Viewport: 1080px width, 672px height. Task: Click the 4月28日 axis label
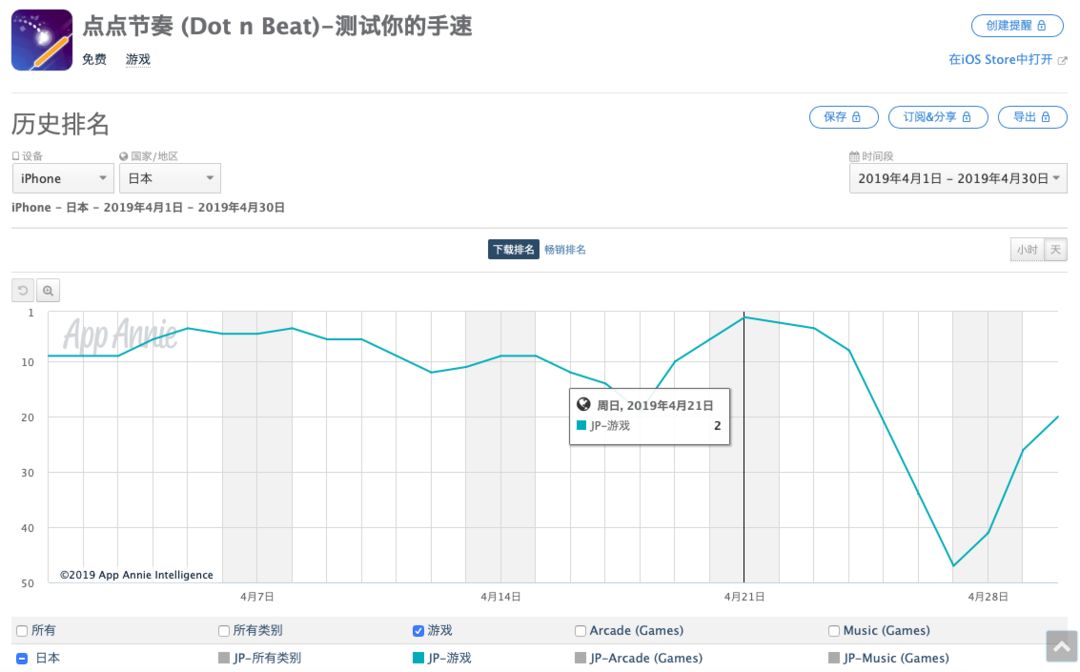988,597
